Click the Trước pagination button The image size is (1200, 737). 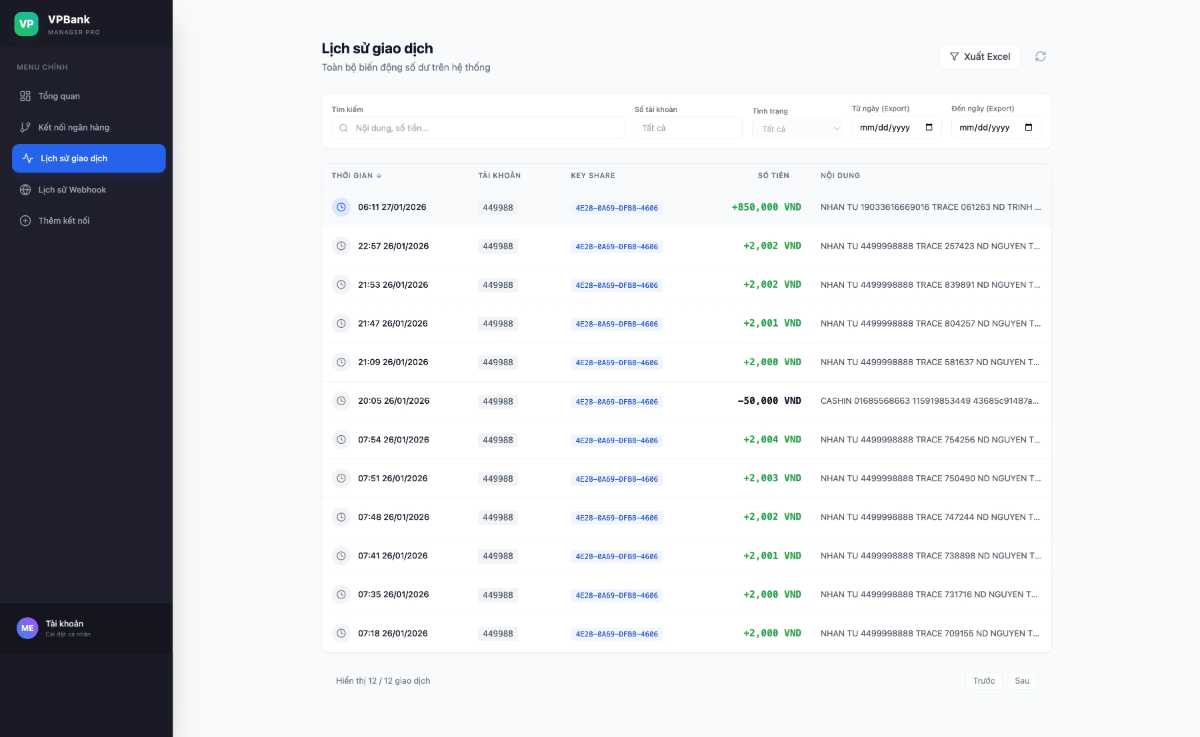pos(983,681)
